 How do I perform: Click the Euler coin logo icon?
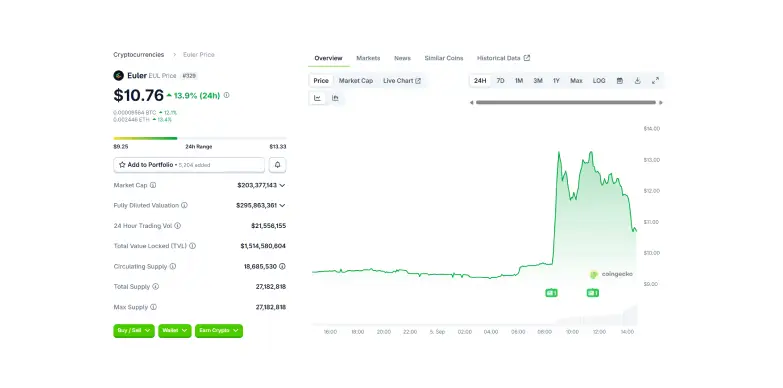(x=118, y=75)
